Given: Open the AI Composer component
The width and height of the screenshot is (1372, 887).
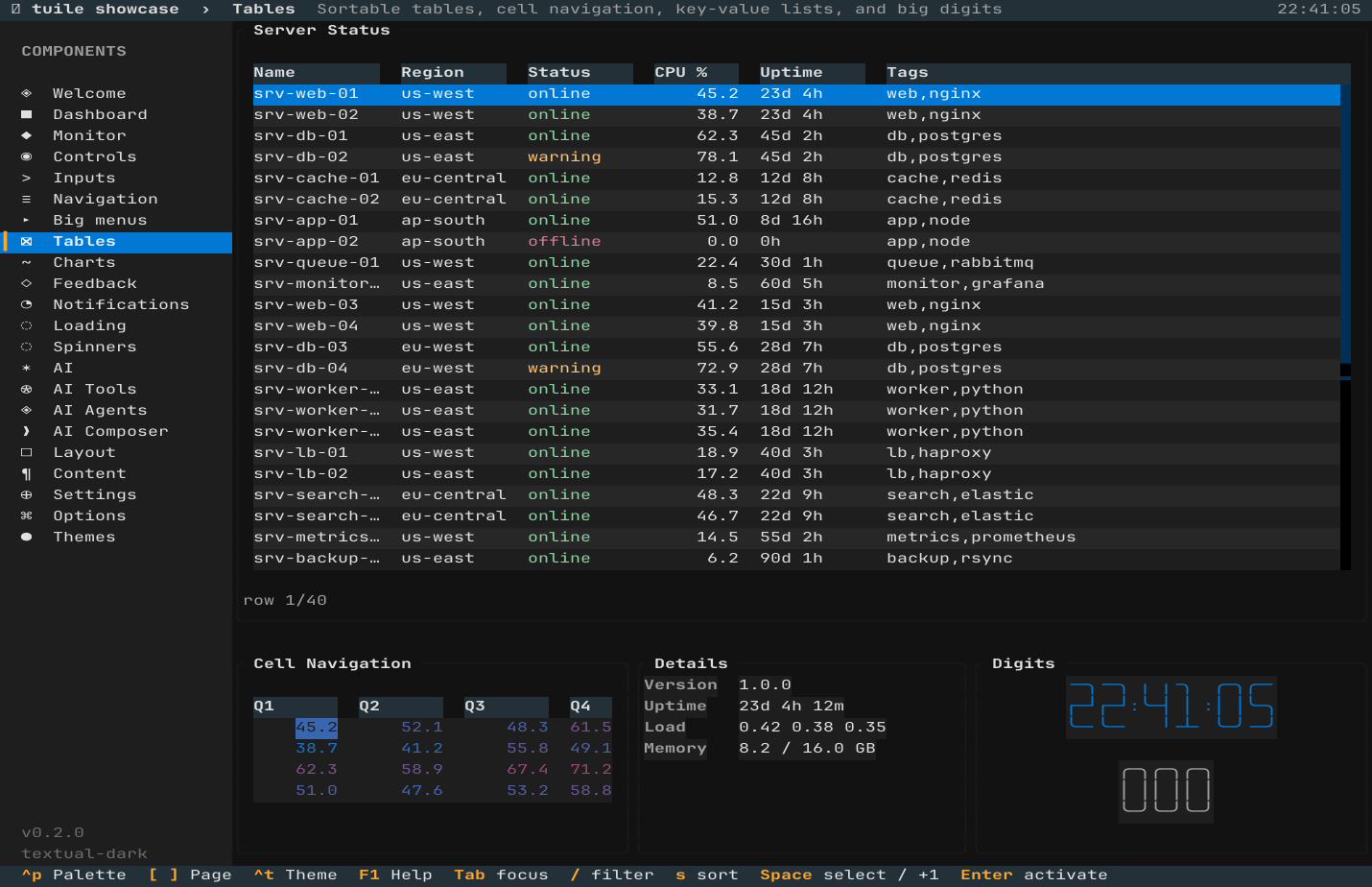Looking at the screenshot, I should (x=118, y=431).
